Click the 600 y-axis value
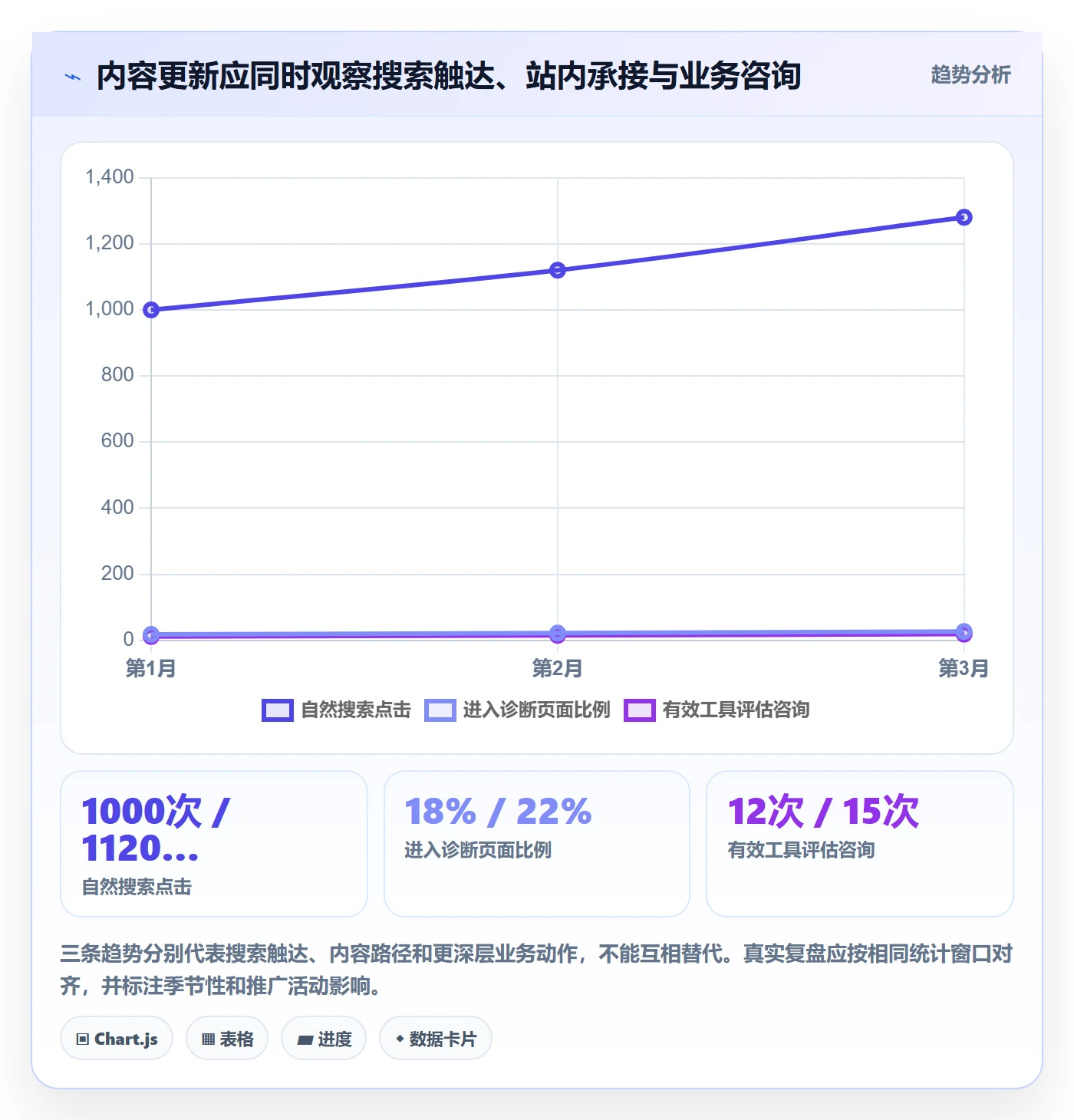The image size is (1074, 1120). click(117, 441)
